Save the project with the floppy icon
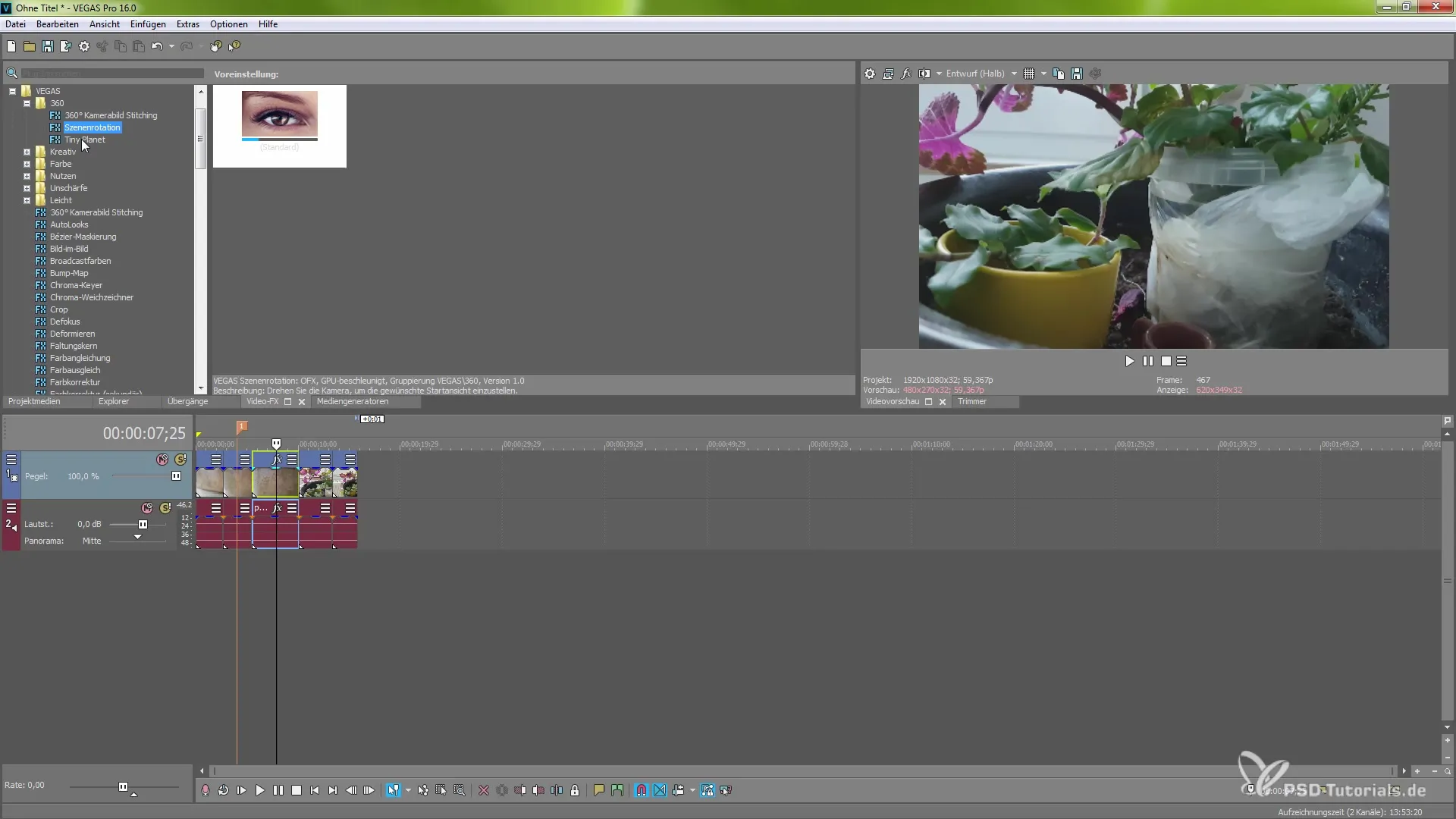Image resolution: width=1456 pixels, height=819 pixels. 48,46
